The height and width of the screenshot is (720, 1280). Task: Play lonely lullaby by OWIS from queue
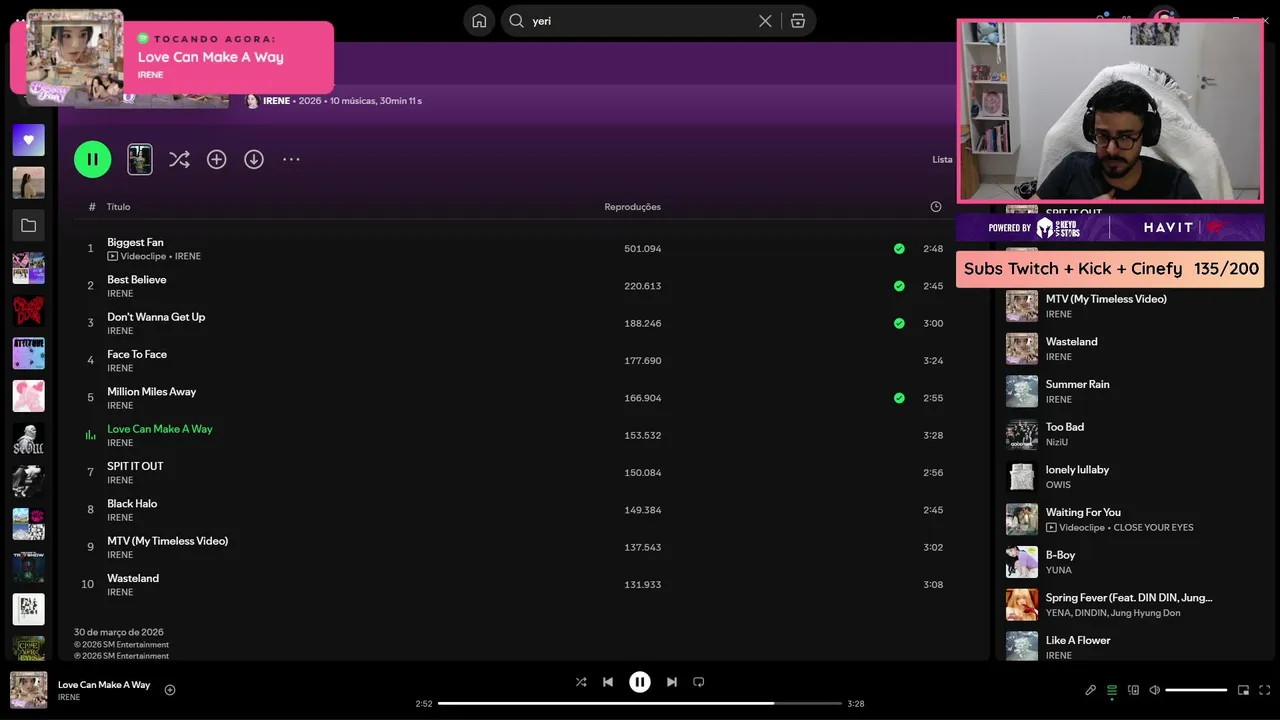click(x=1077, y=470)
